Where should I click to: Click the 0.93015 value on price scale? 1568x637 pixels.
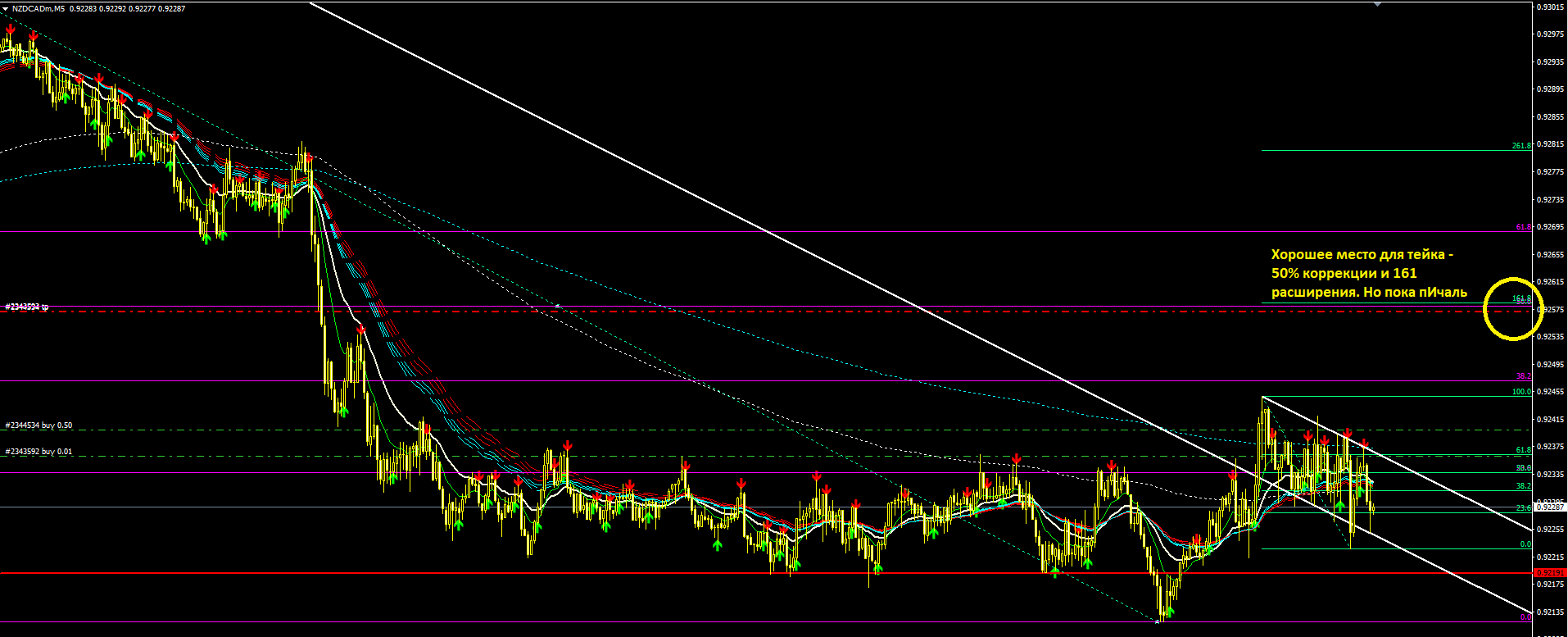(1550, 7)
